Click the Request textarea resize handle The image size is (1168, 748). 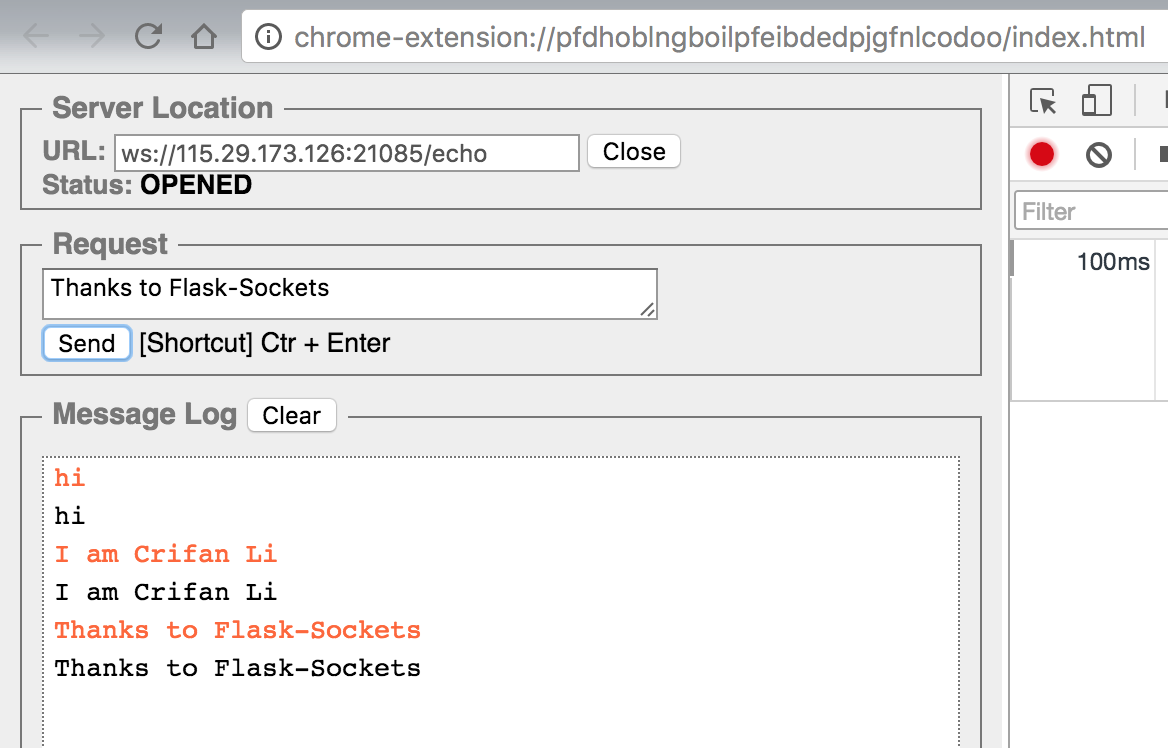click(649, 311)
